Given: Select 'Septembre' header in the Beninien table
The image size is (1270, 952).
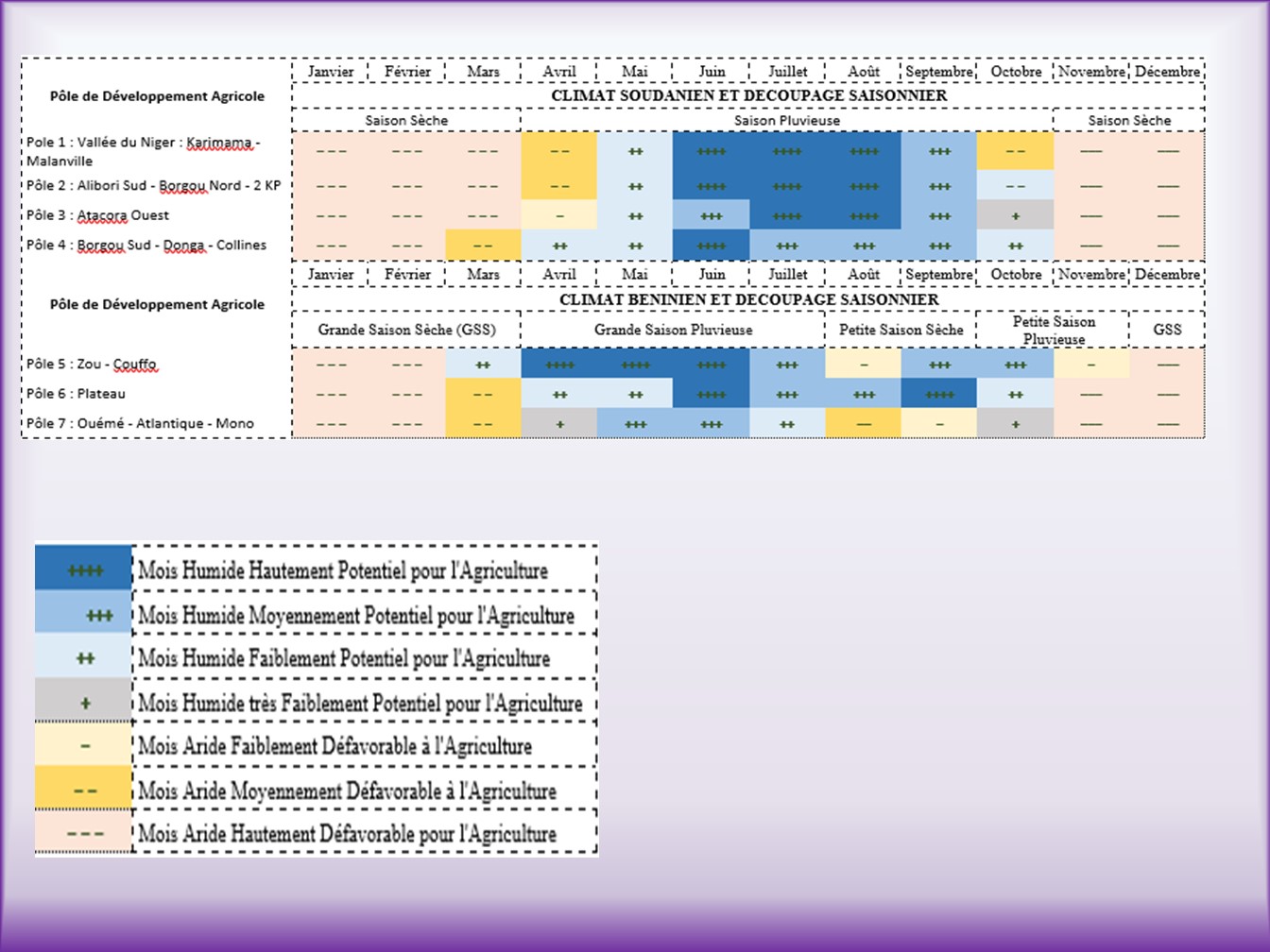Looking at the screenshot, I should point(939,275).
